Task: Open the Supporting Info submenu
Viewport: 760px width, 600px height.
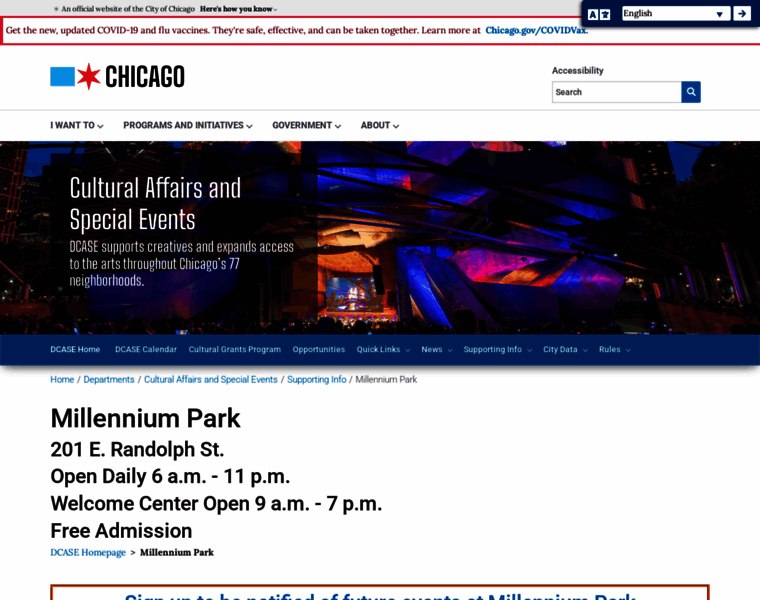Action: click(497, 349)
